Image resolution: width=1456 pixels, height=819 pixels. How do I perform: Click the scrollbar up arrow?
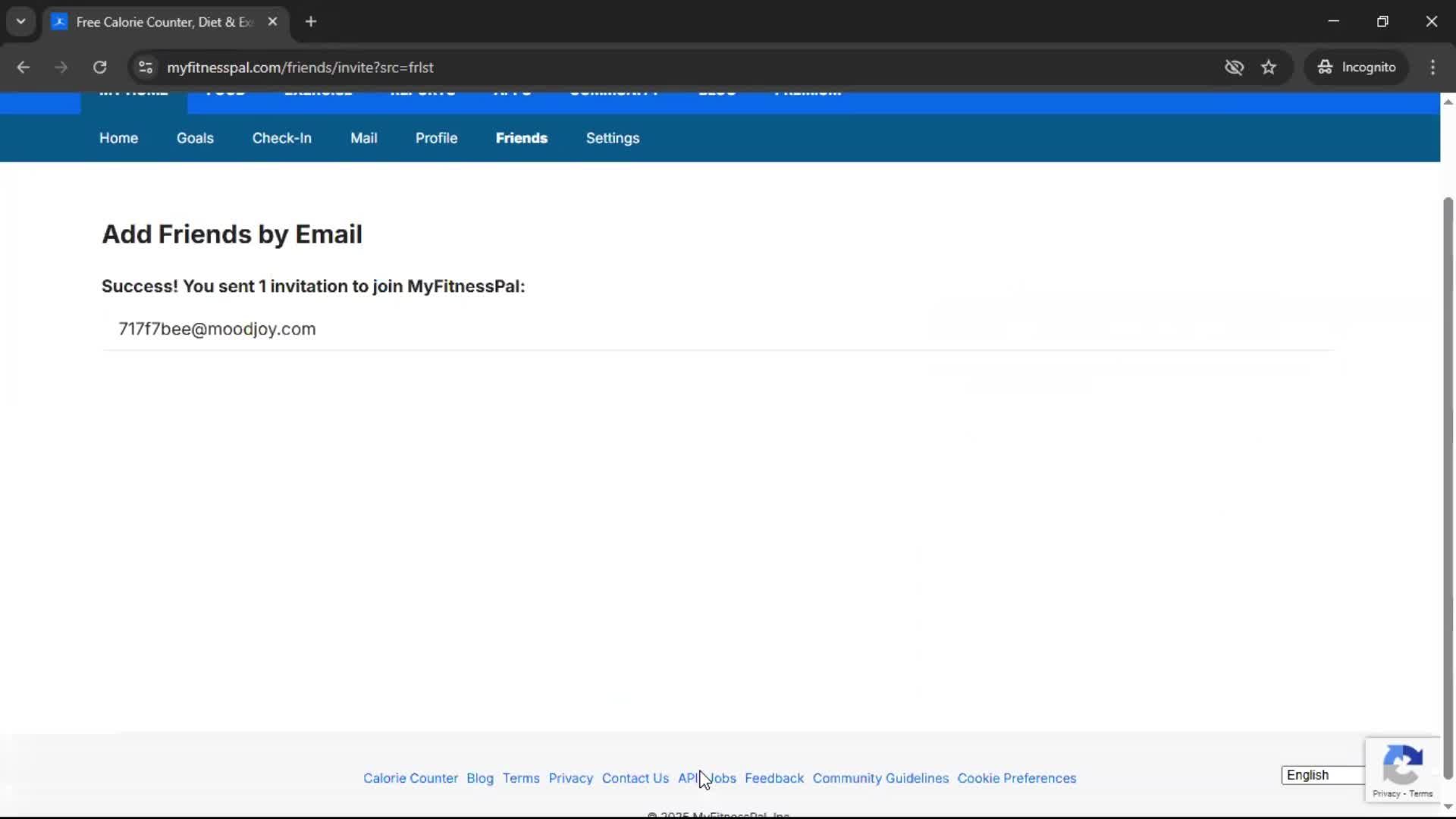[1448, 102]
